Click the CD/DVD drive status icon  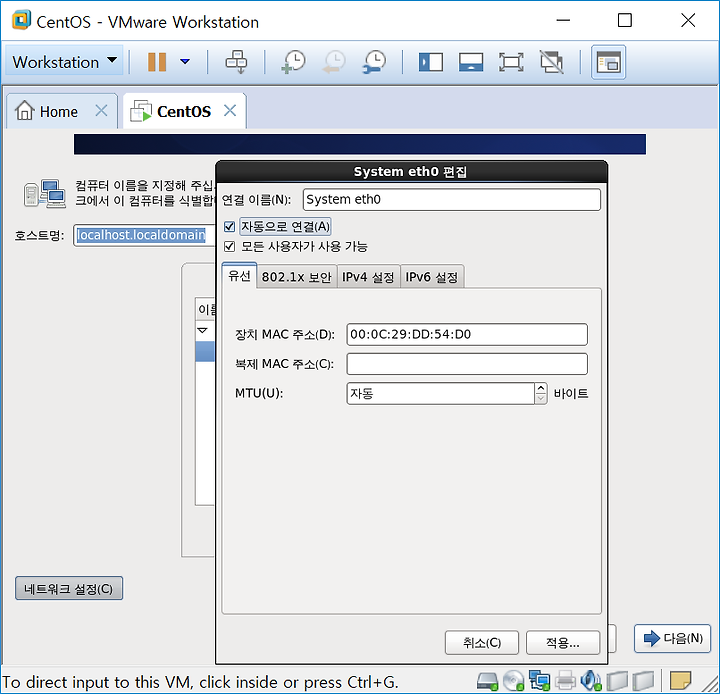pyautogui.click(x=513, y=681)
